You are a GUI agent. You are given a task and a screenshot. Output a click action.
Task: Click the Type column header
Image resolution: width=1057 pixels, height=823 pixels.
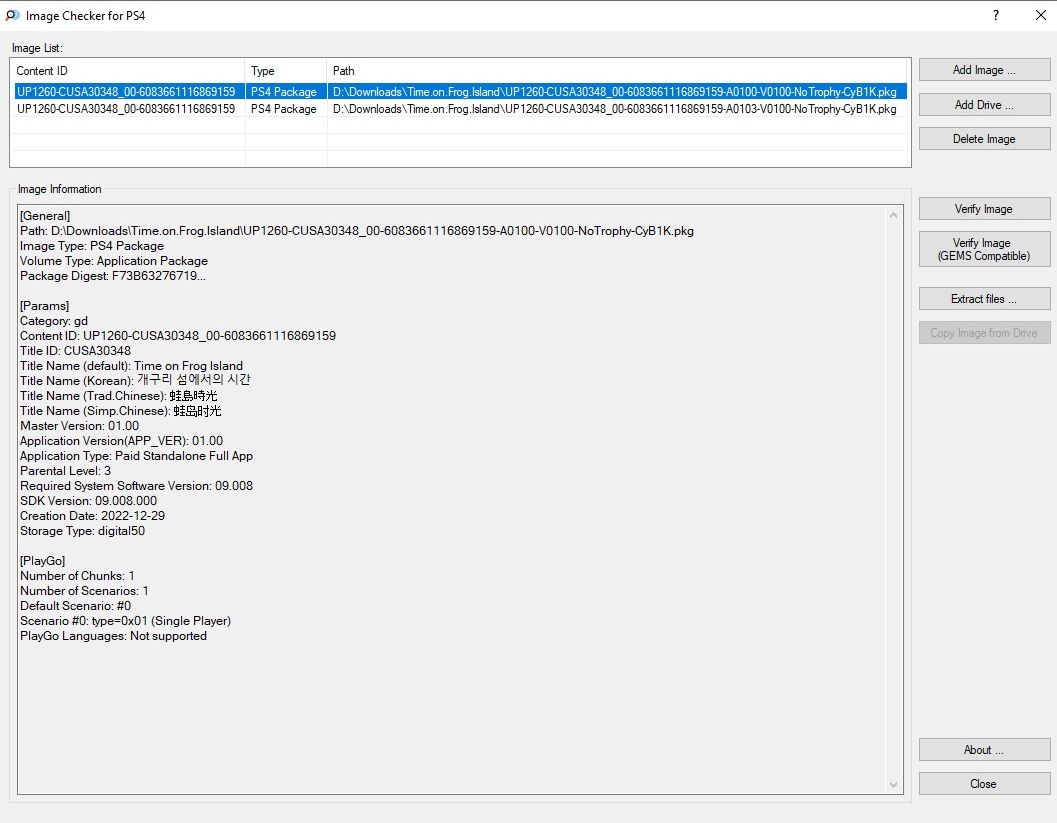pos(286,71)
